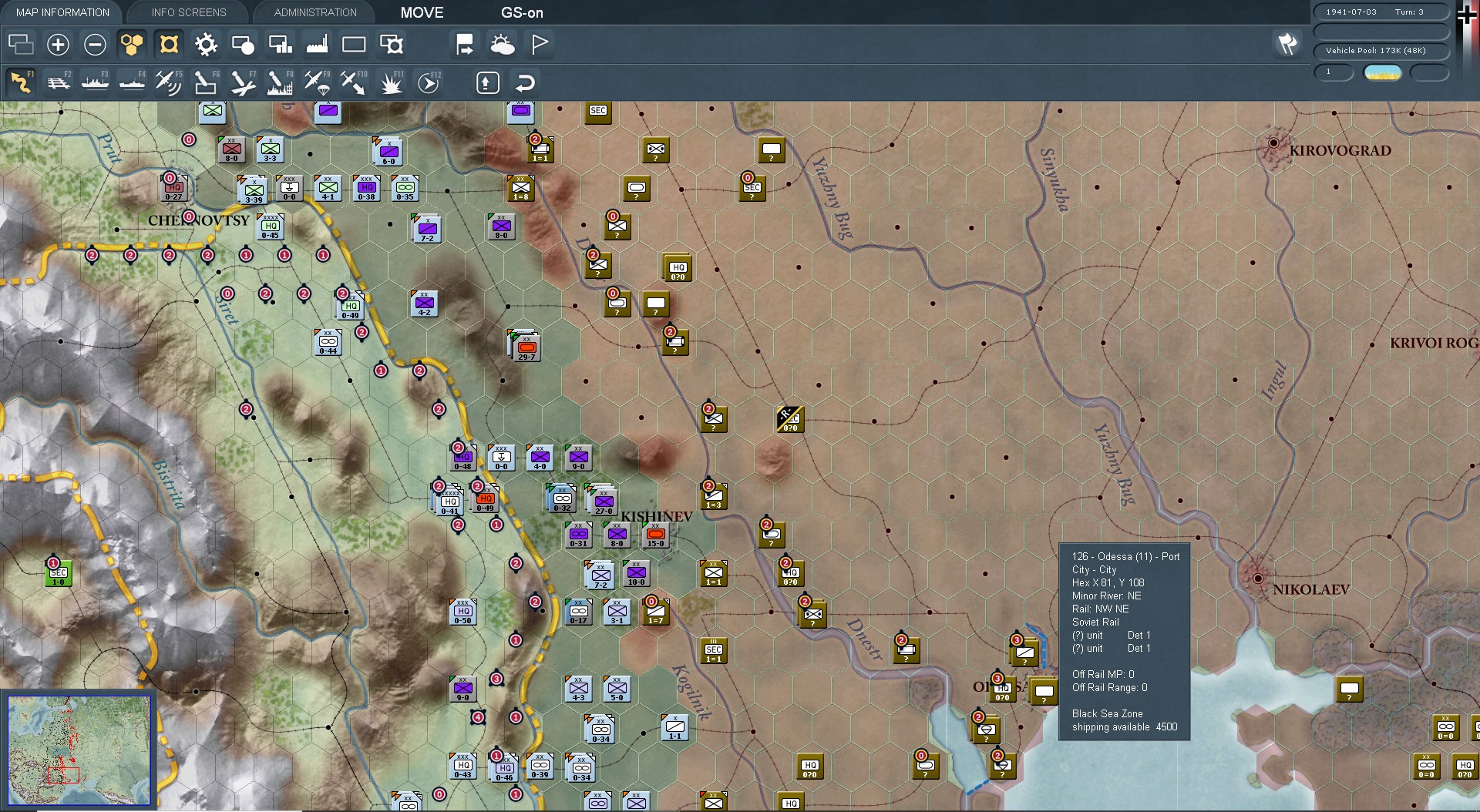Toggle the yellow hex grid display
This screenshot has height=812, width=1480.
[132, 45]
